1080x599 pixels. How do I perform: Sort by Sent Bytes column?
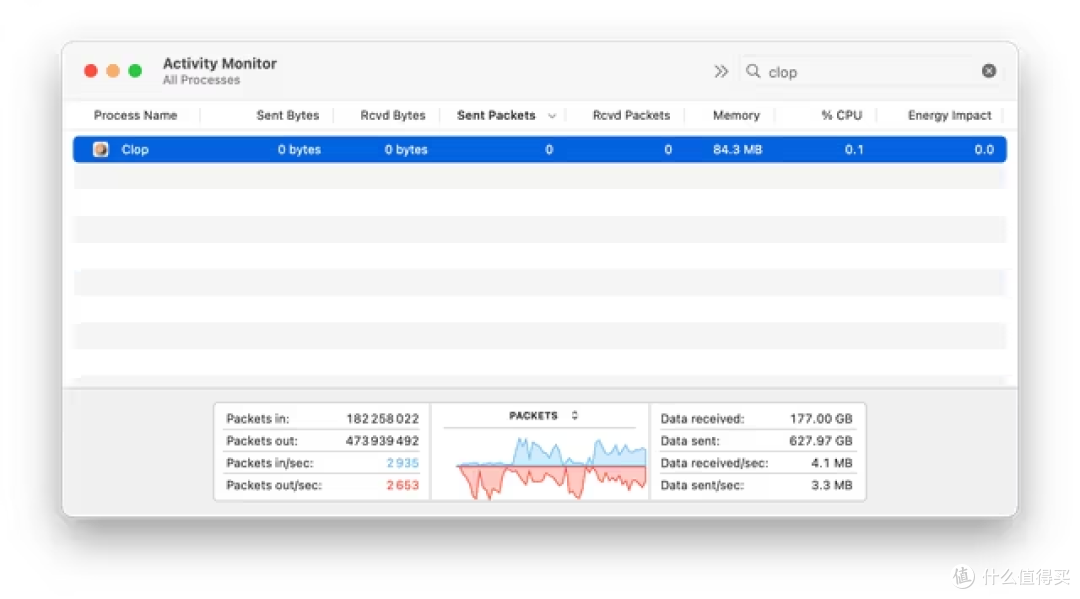(x=288, y=116)
